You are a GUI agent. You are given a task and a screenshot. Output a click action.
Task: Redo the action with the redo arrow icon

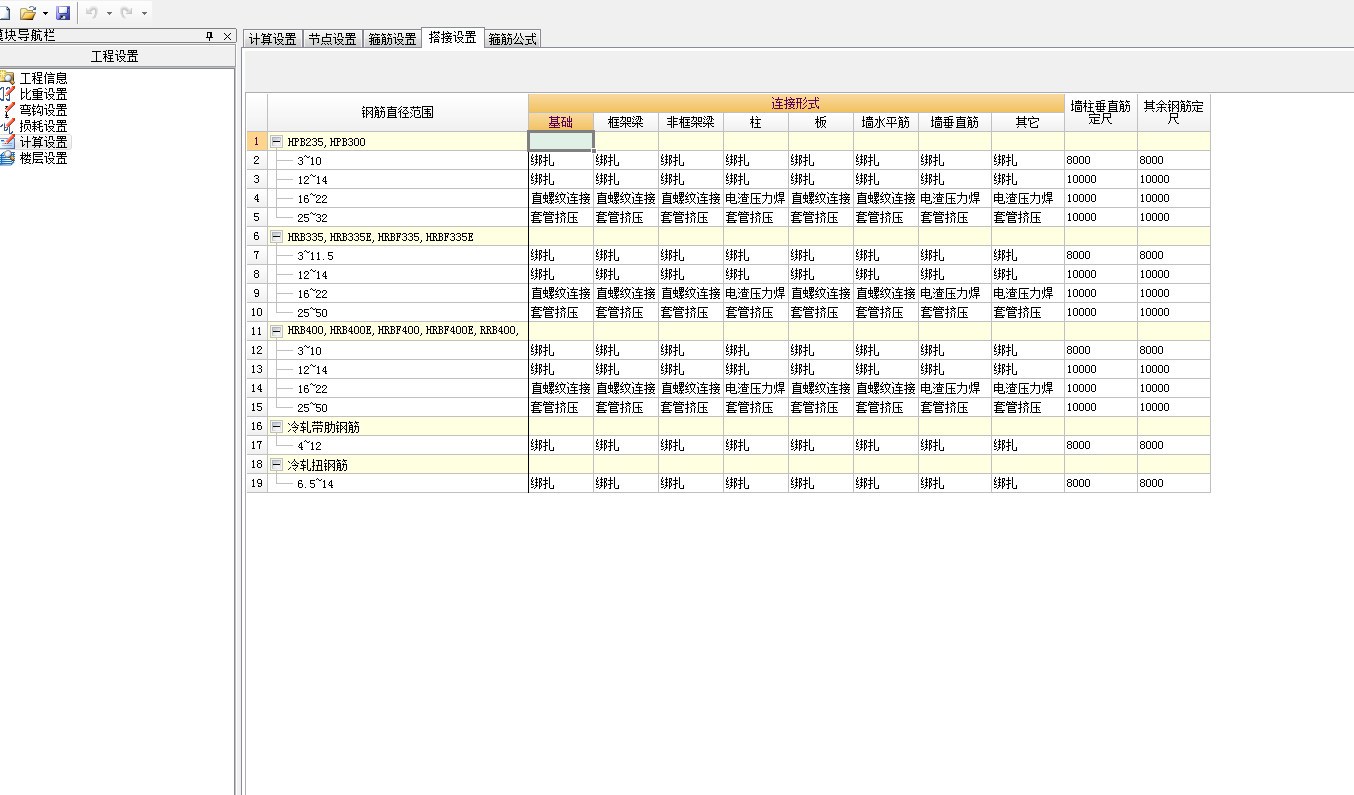pyautogui.click(x=127, y=13)
